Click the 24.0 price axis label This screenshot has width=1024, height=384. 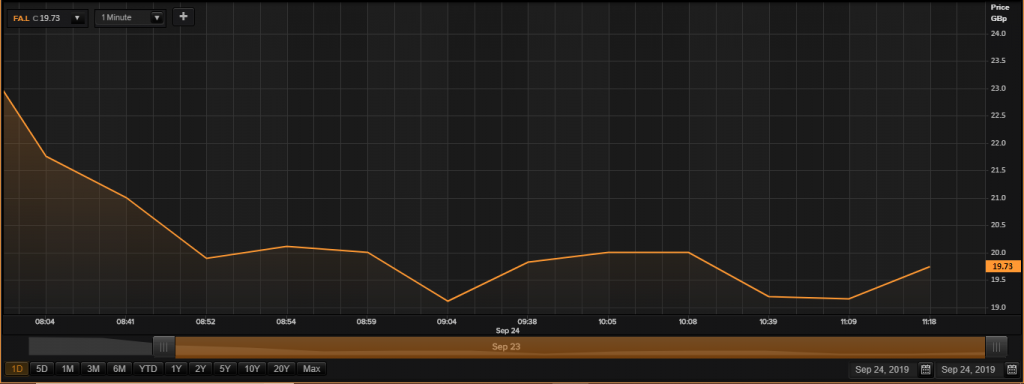(998, 33)
